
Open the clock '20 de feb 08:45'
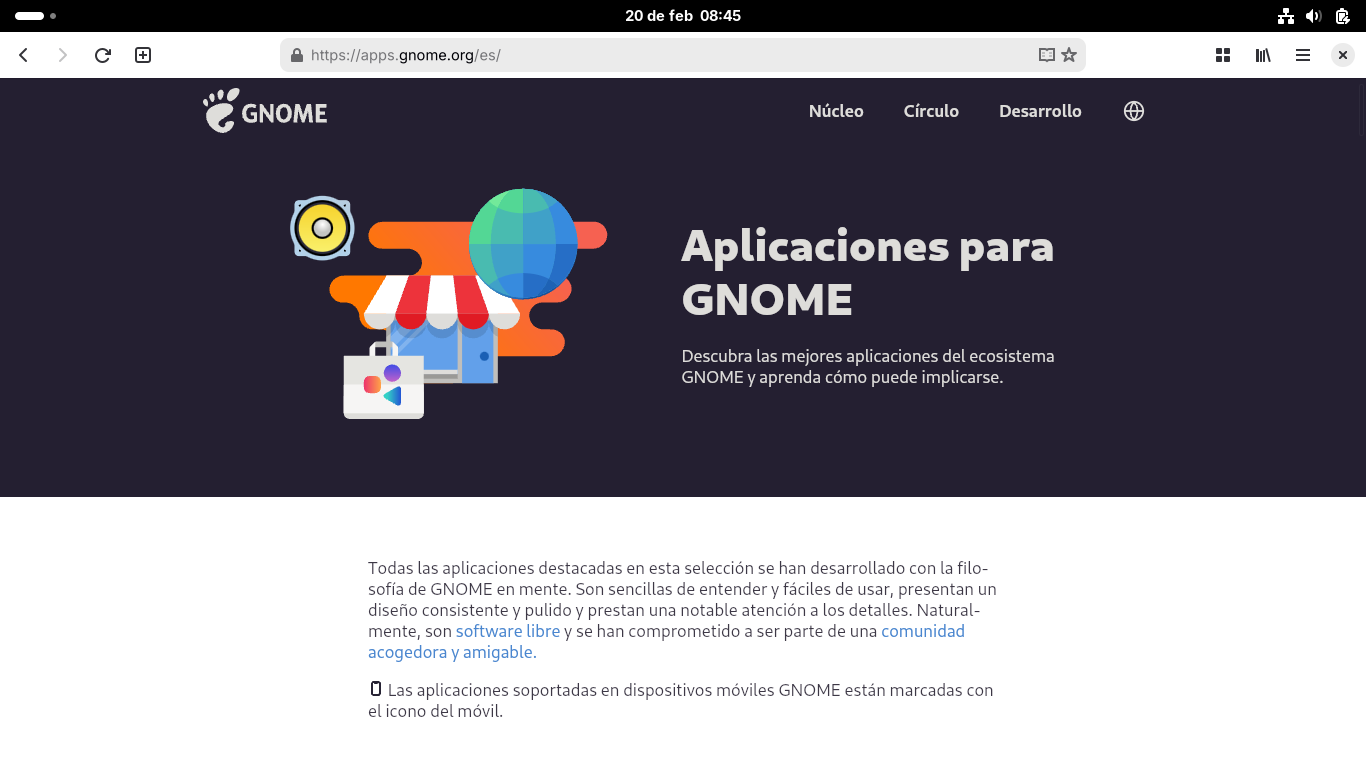683,16
